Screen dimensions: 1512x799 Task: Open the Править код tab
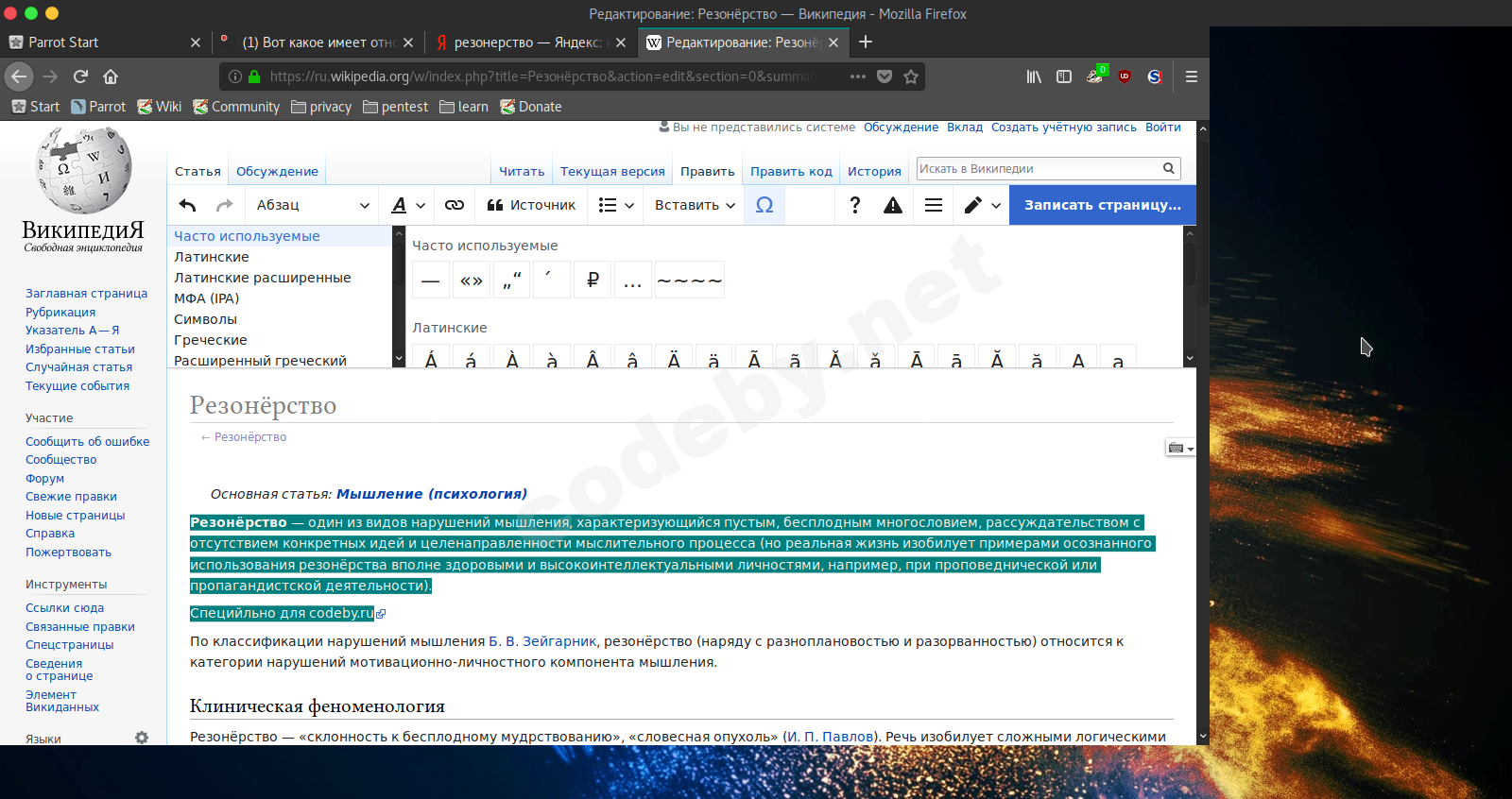tap(791, 171)
